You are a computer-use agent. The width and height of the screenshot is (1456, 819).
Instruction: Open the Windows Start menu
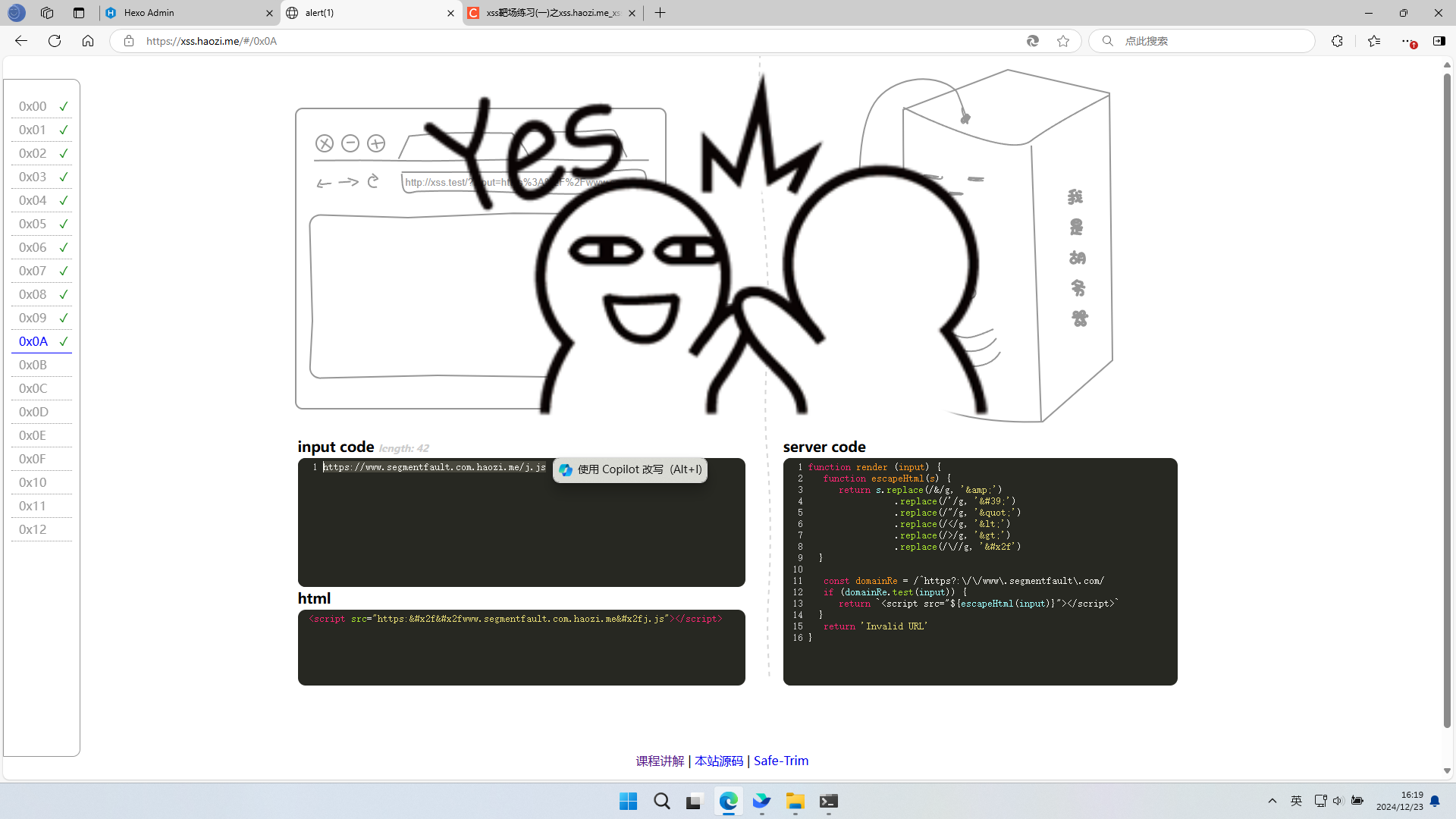pos(628,802)
